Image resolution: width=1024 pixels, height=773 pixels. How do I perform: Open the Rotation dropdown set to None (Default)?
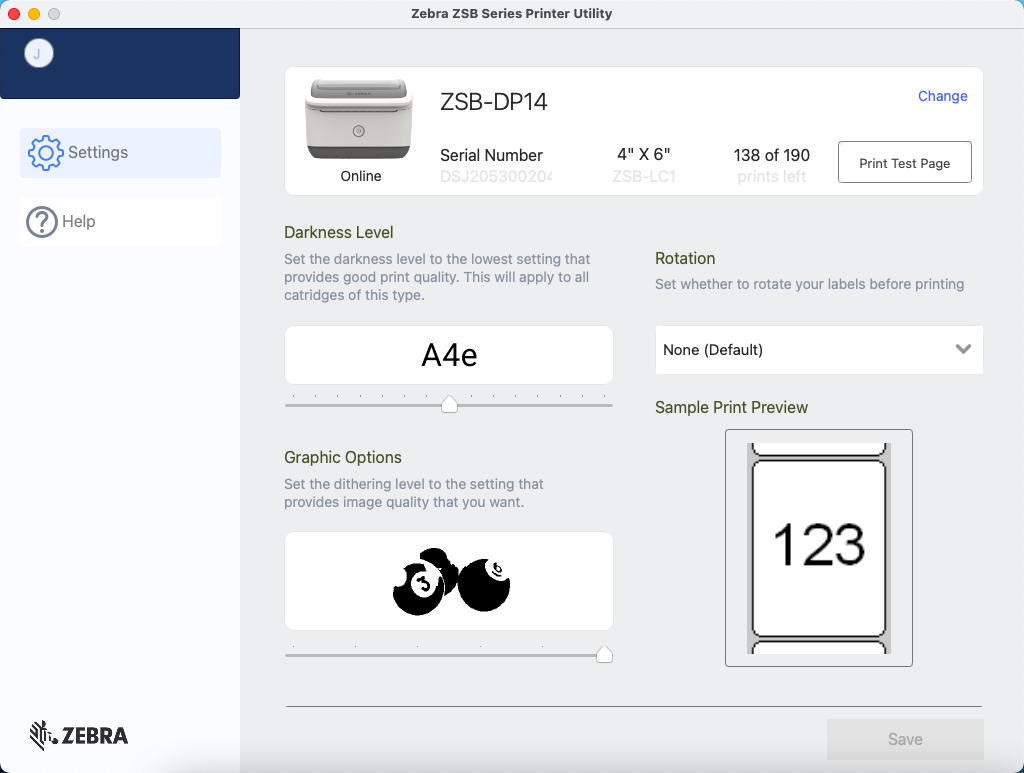(818, 349)
